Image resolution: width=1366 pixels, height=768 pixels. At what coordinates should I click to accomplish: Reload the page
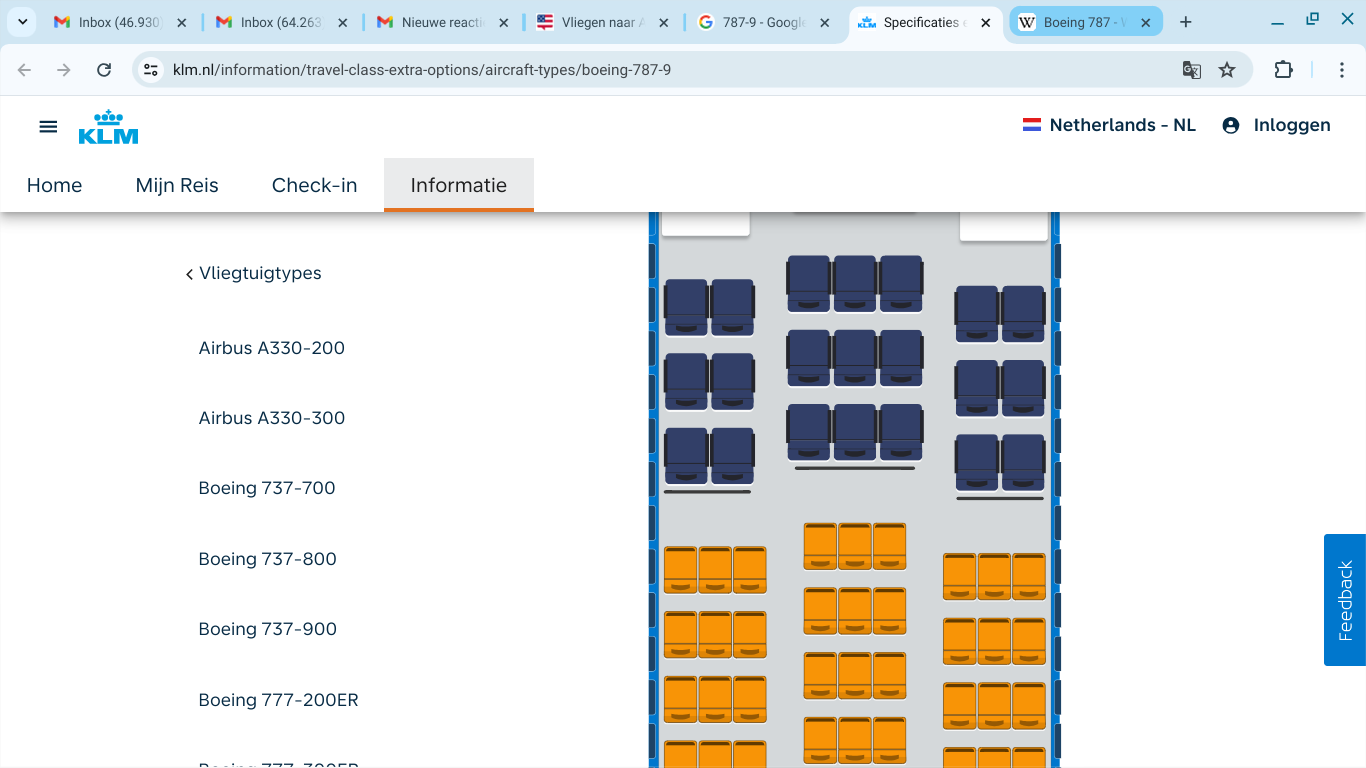(x=104, y=70)
